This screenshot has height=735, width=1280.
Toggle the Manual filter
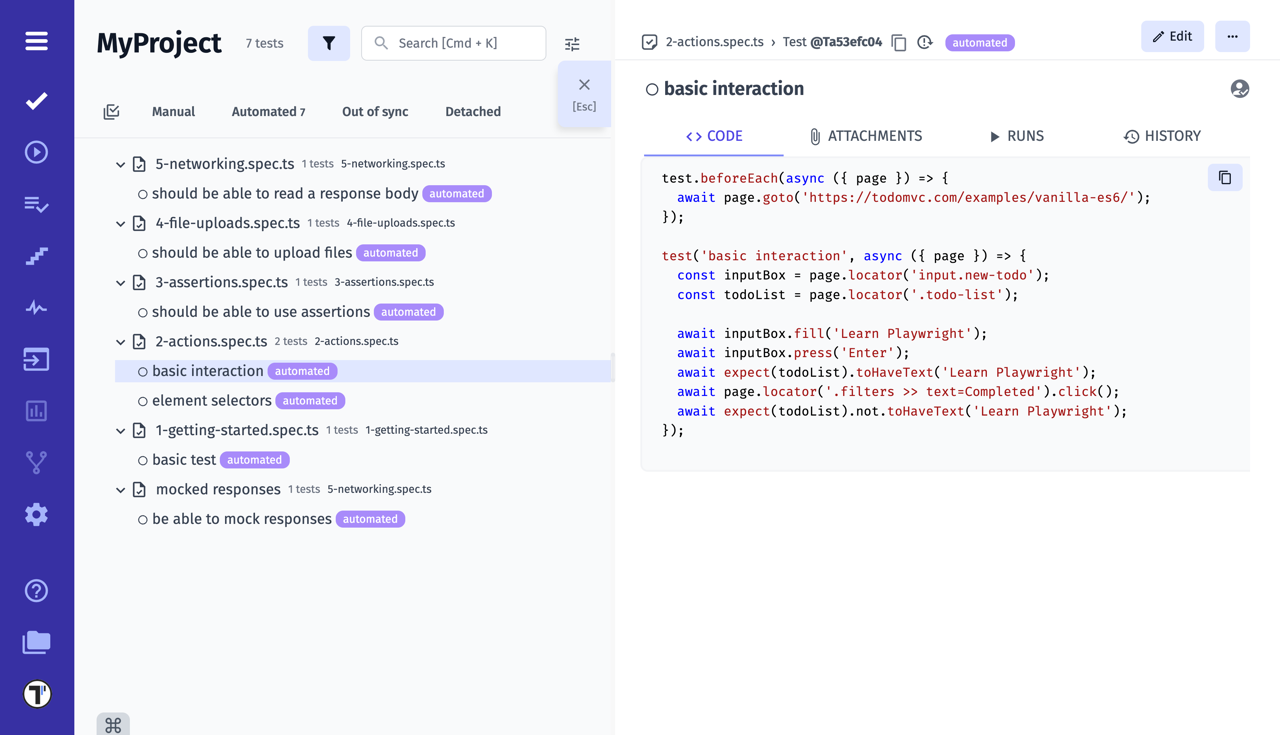[173, 111]
